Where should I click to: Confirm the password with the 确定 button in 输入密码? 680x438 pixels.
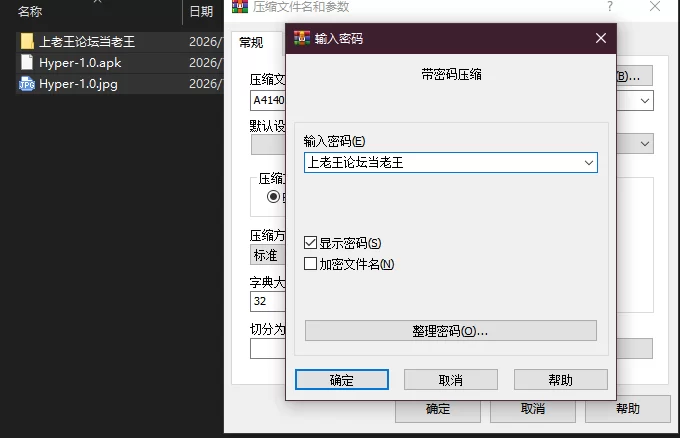click(342, 380)
